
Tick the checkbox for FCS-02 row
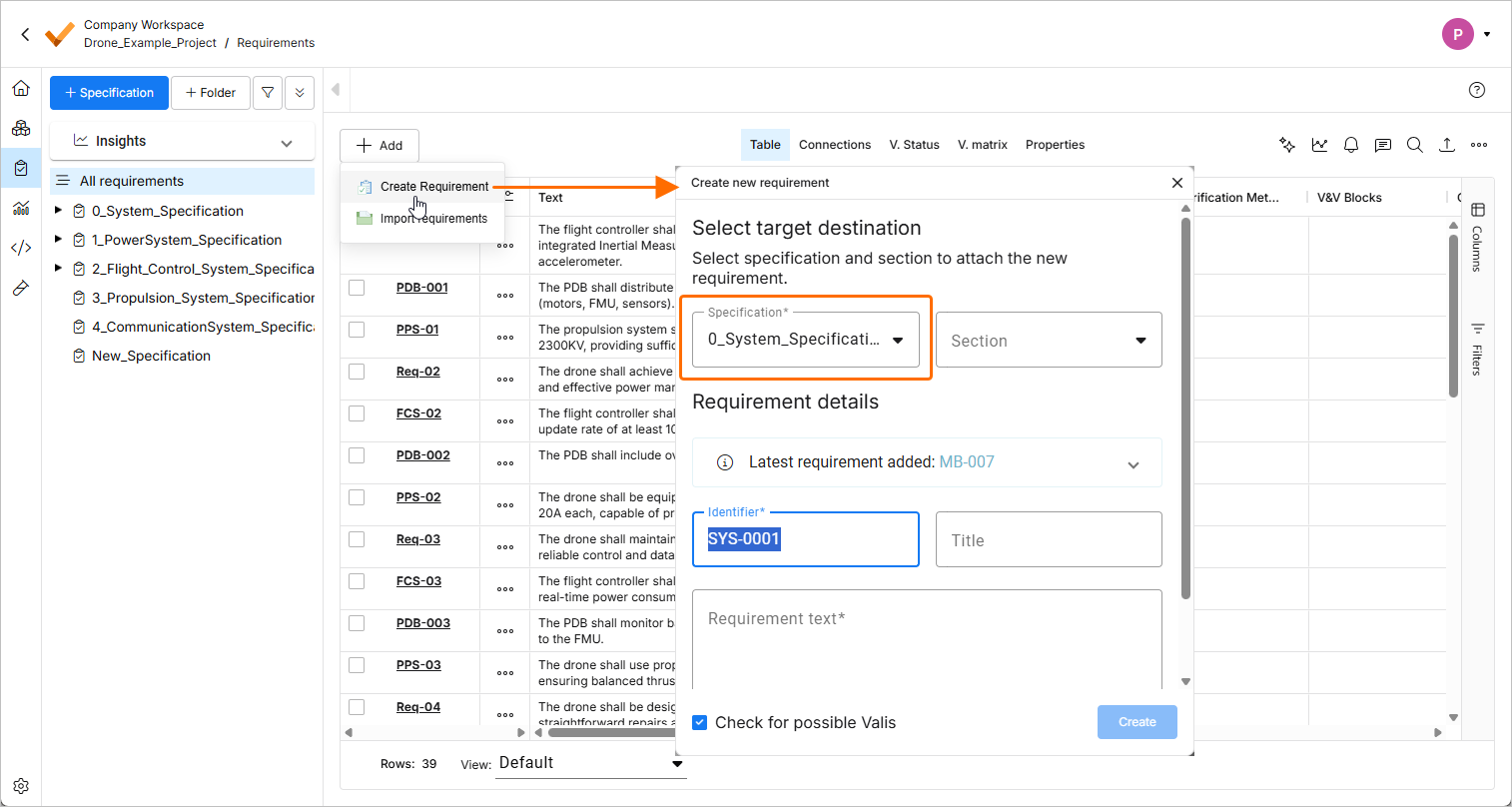[357, 413]
